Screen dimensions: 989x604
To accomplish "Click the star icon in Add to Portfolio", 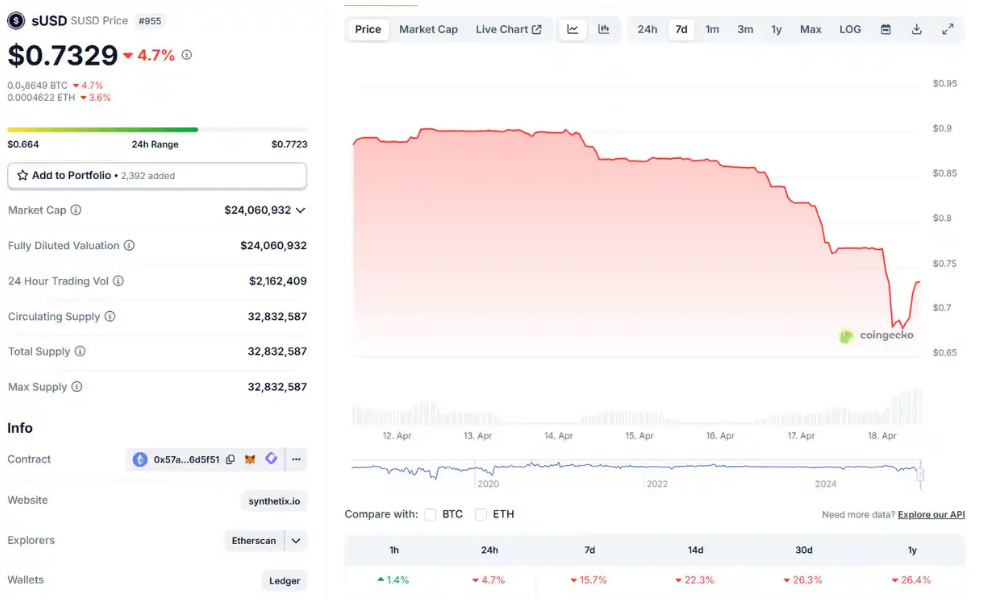I will (22, 175).
